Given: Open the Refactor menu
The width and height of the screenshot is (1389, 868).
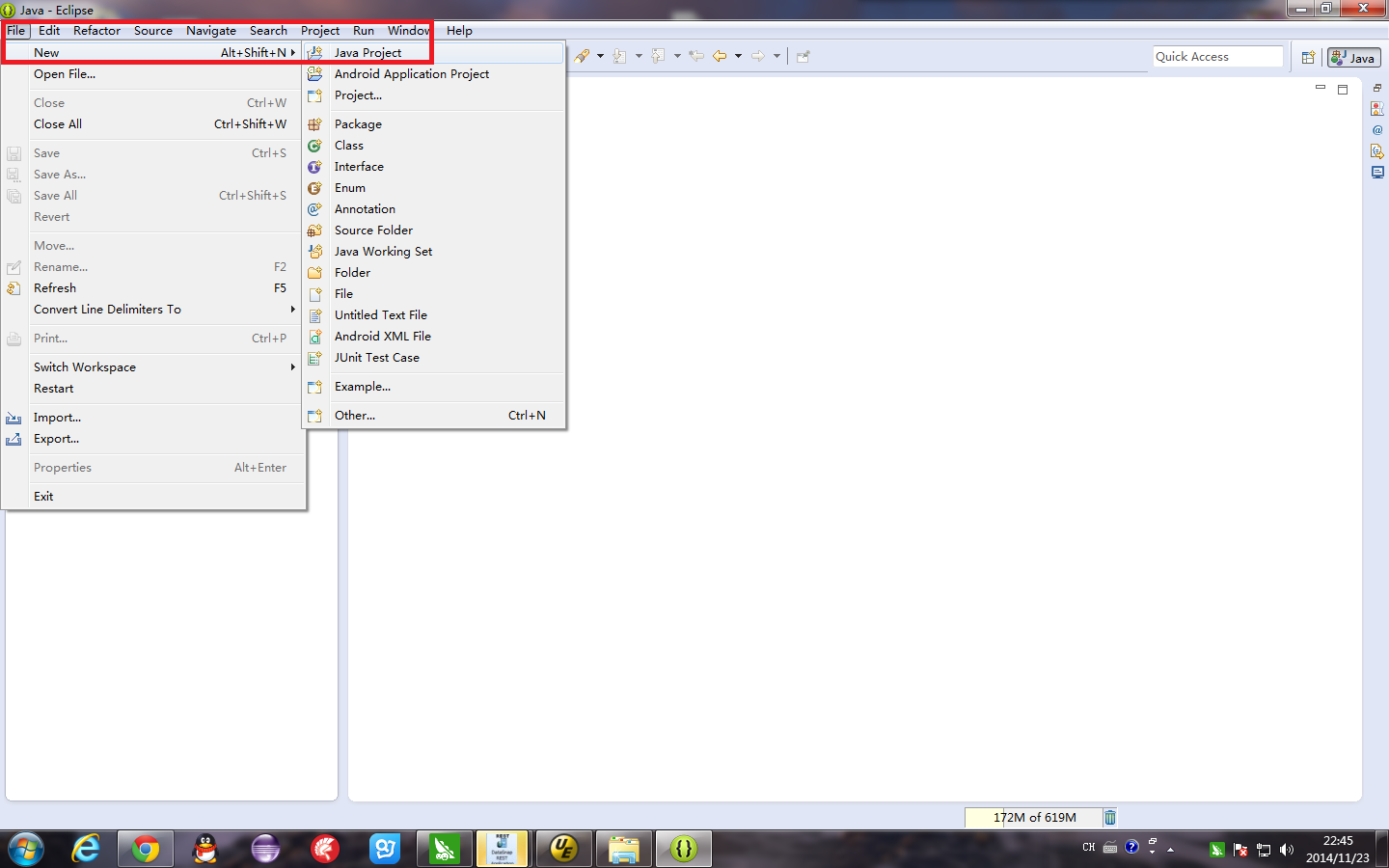Looking at the screenshot, I should 96,31.
